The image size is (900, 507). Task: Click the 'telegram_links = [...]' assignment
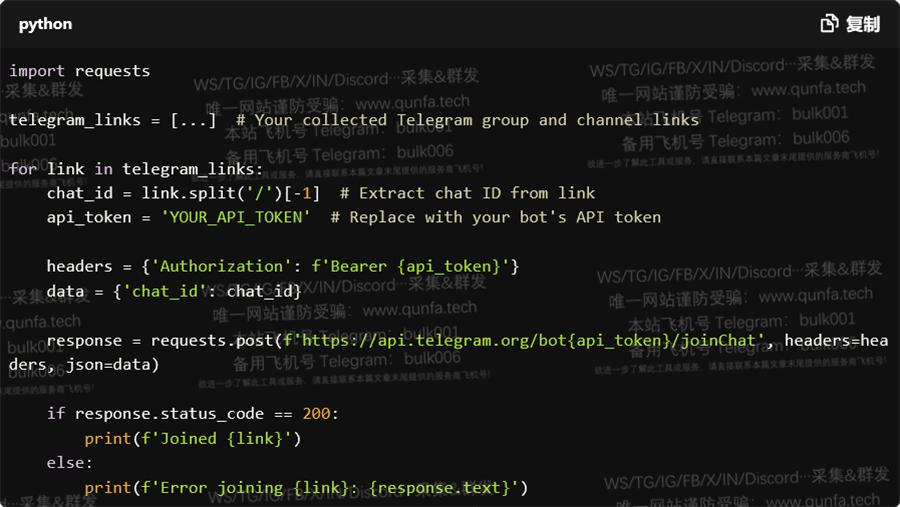pyautogui.click(x=112, y=120)
